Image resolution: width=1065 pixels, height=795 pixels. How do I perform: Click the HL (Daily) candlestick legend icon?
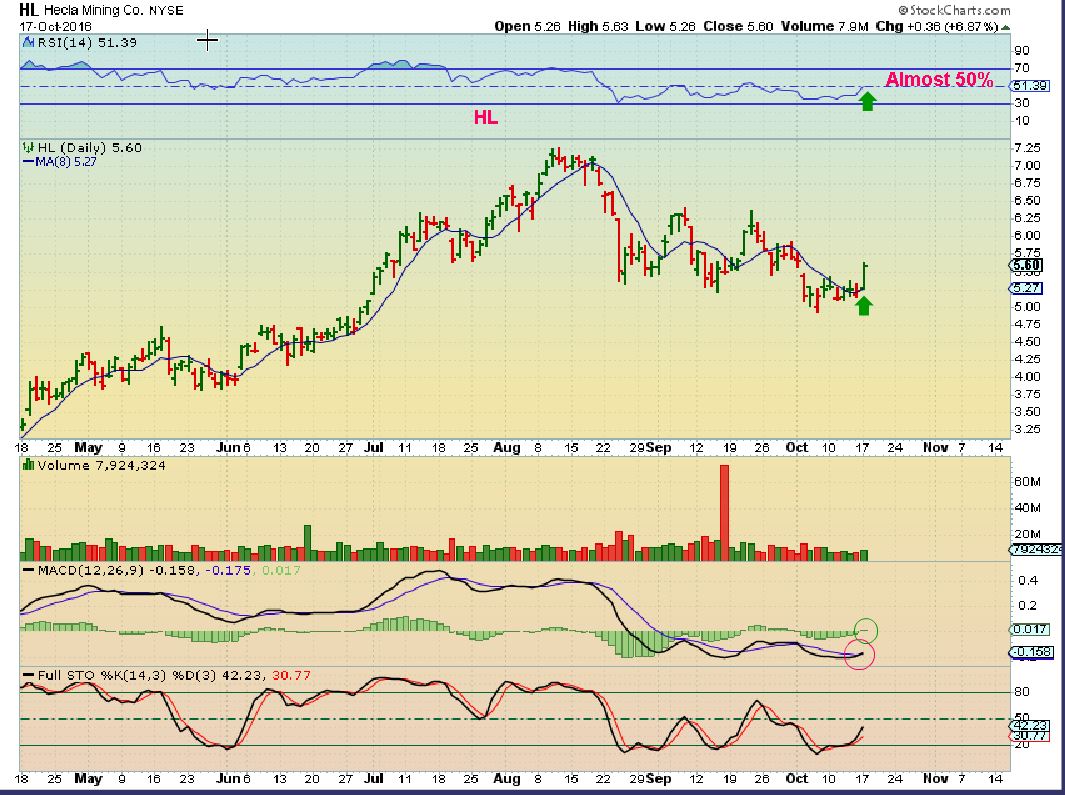pyautogui.click(x=26, y=148)
